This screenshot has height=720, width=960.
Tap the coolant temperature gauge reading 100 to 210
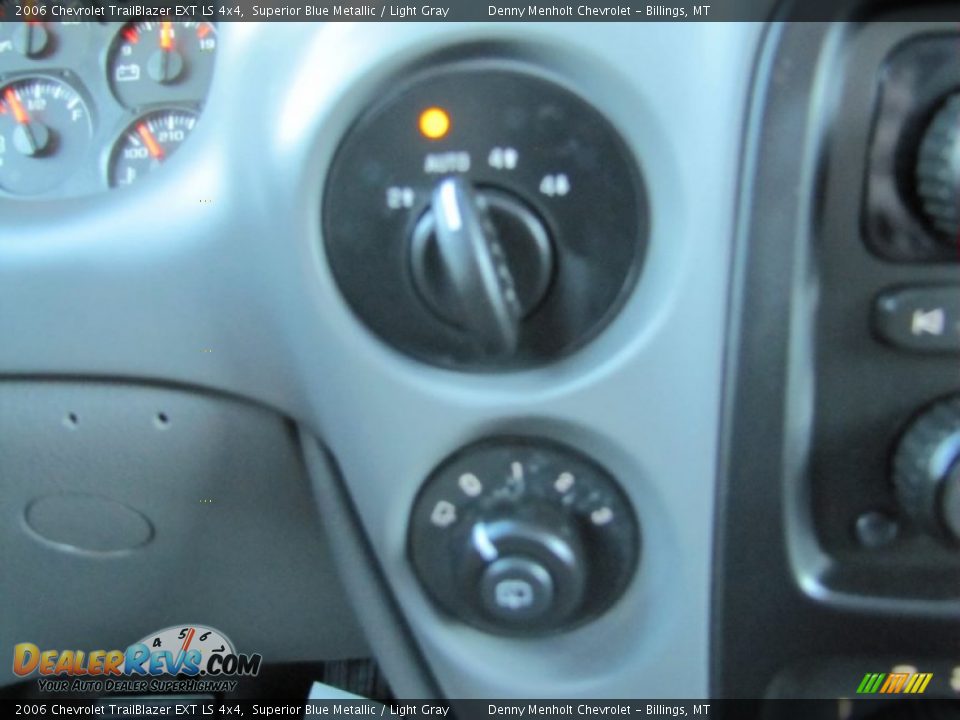153,148
